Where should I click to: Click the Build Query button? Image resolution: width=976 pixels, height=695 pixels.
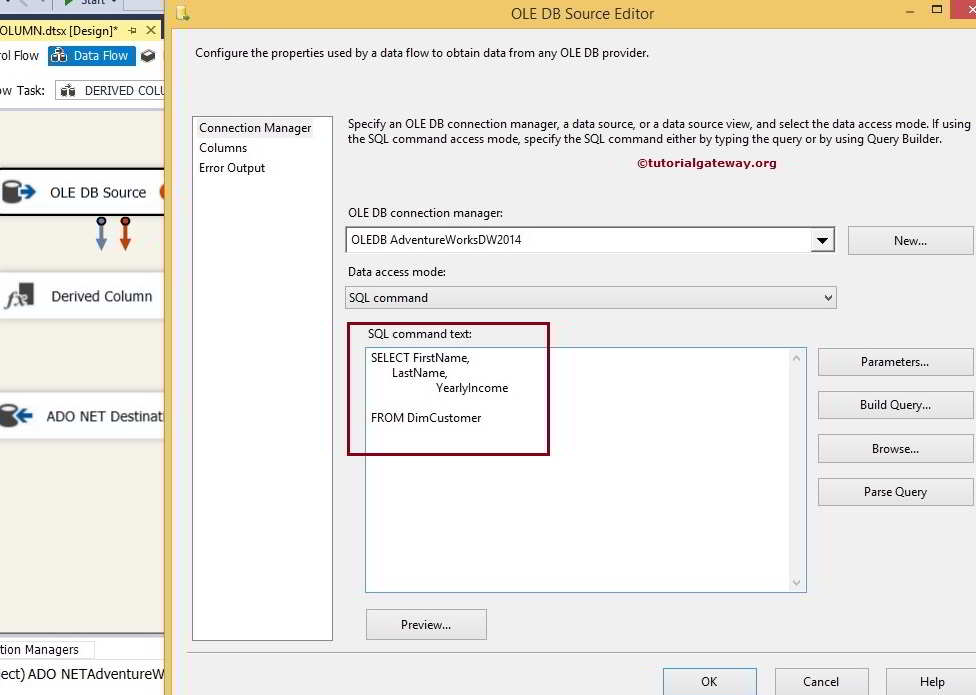894,405
